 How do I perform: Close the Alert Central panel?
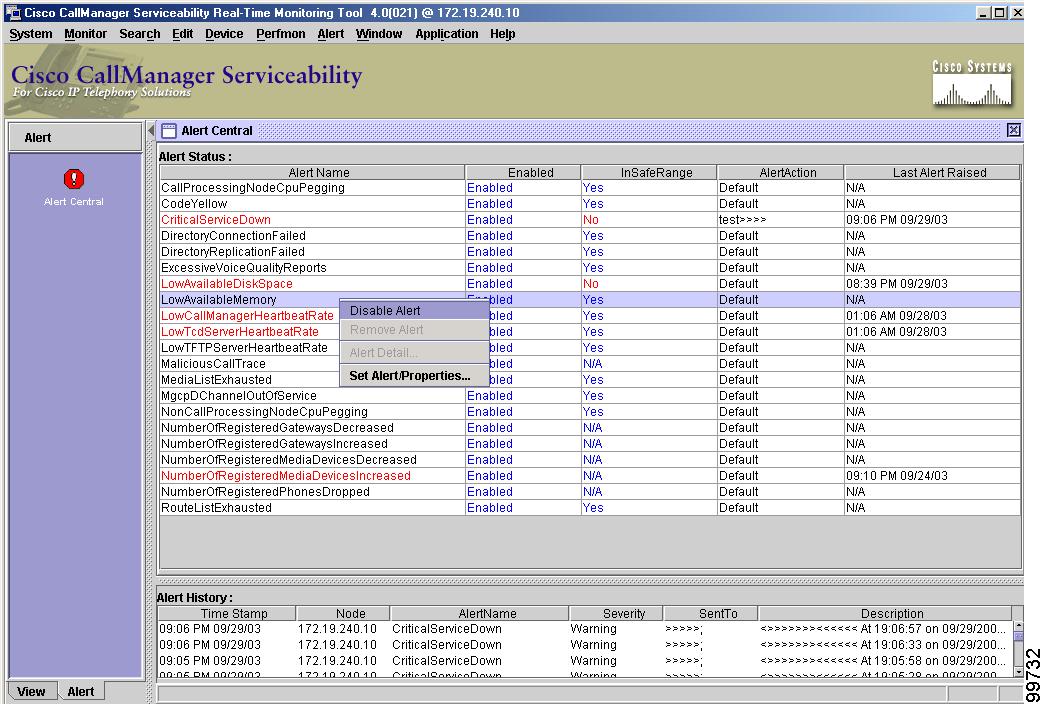[1013, 130]
